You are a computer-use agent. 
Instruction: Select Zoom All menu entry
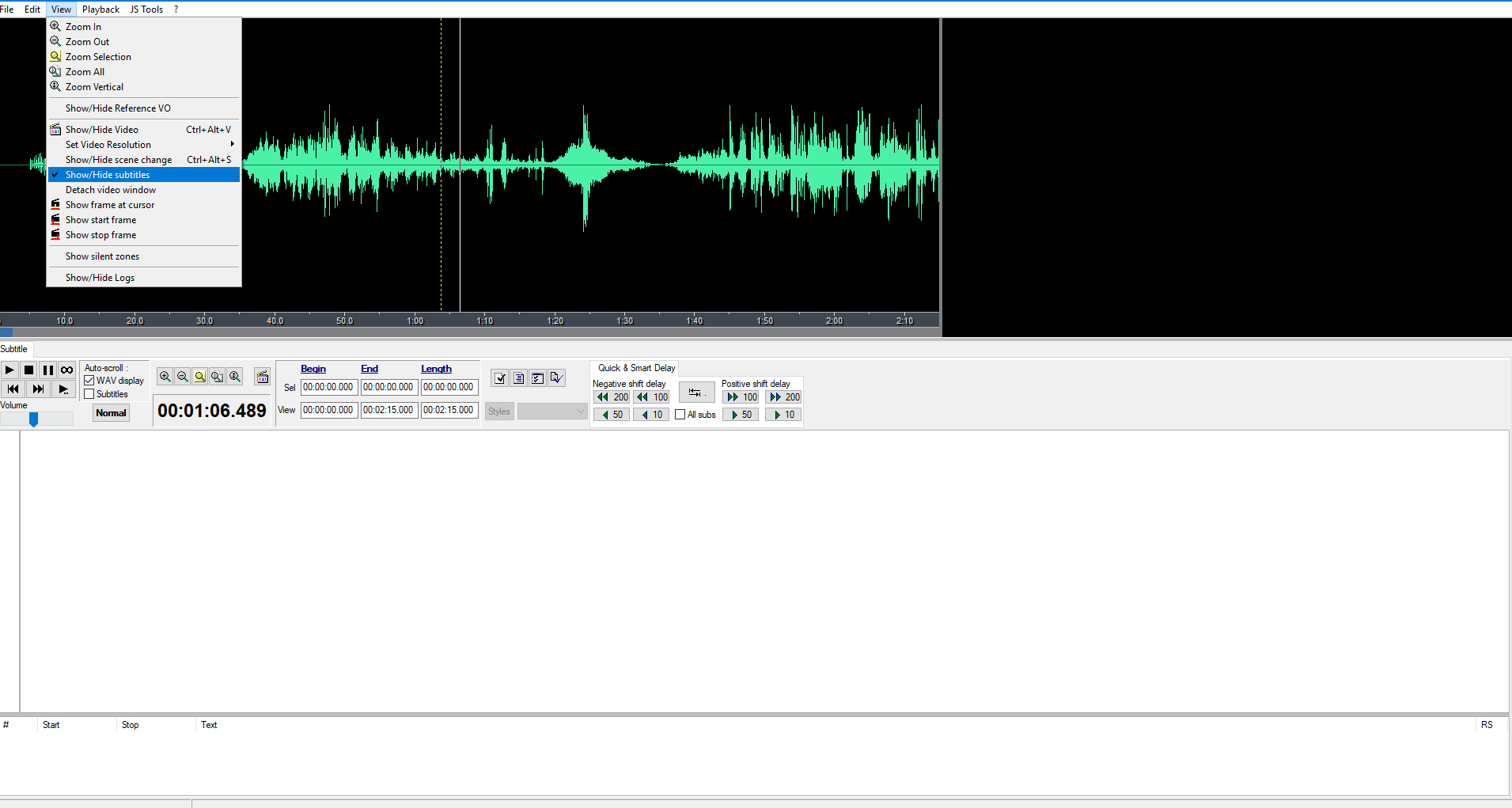(144, 72)
